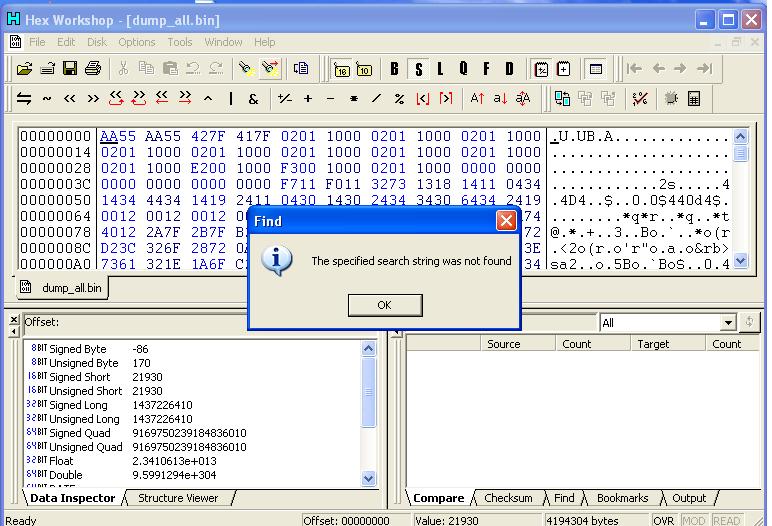Toggle the Byte (B) data type button
772x526 pixels.
394,69
